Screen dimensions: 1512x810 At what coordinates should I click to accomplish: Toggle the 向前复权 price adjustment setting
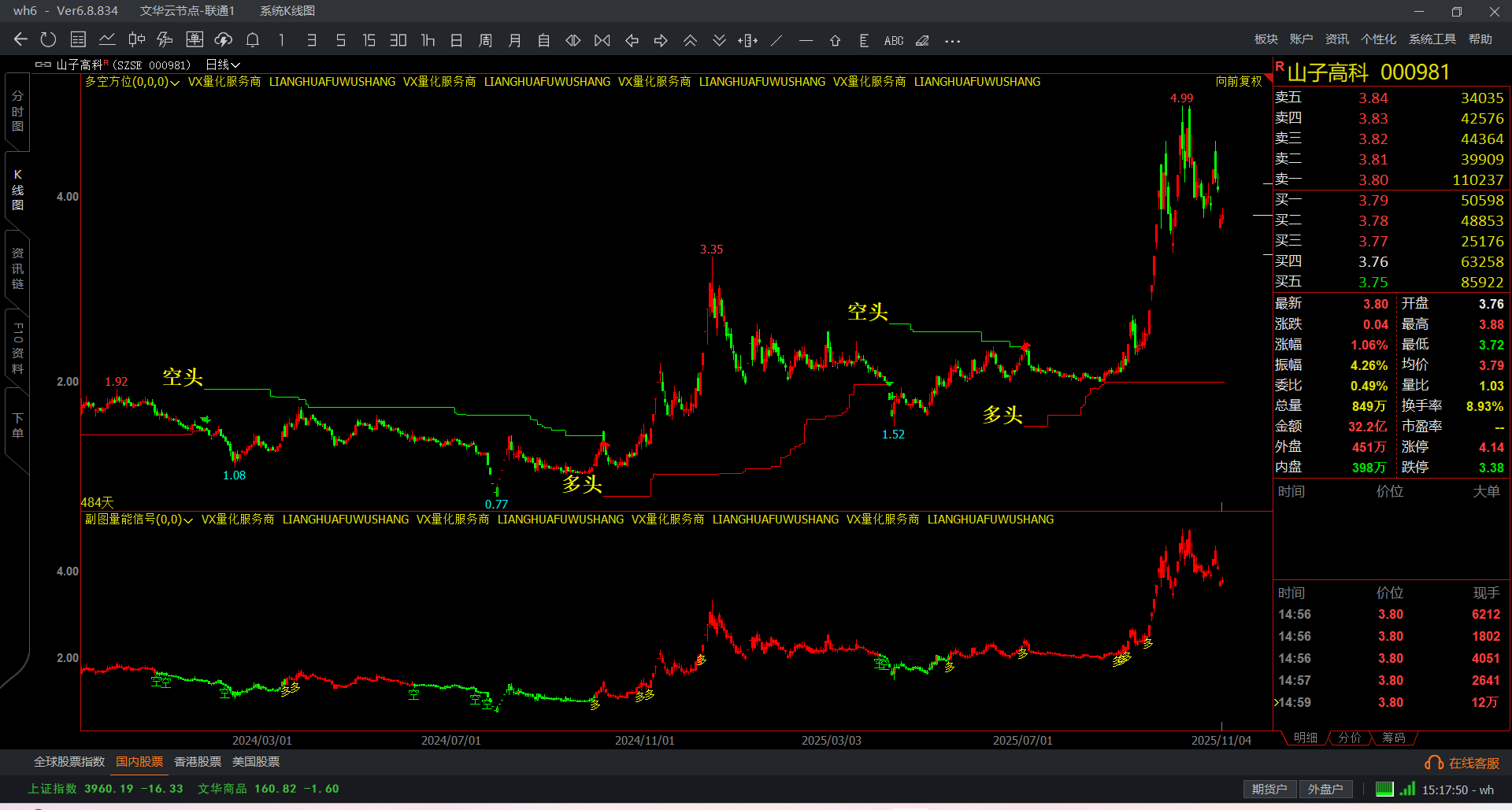tap(1239, 81)
